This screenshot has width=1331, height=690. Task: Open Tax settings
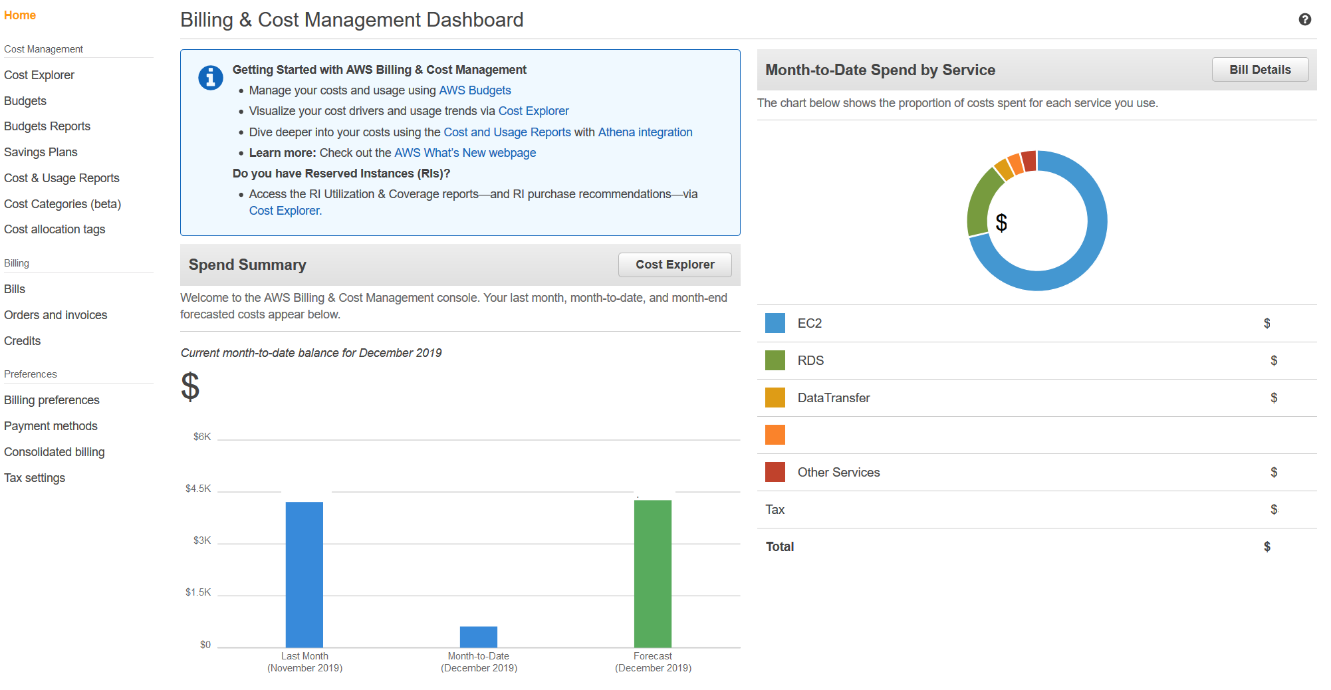(x=35, y=478)
